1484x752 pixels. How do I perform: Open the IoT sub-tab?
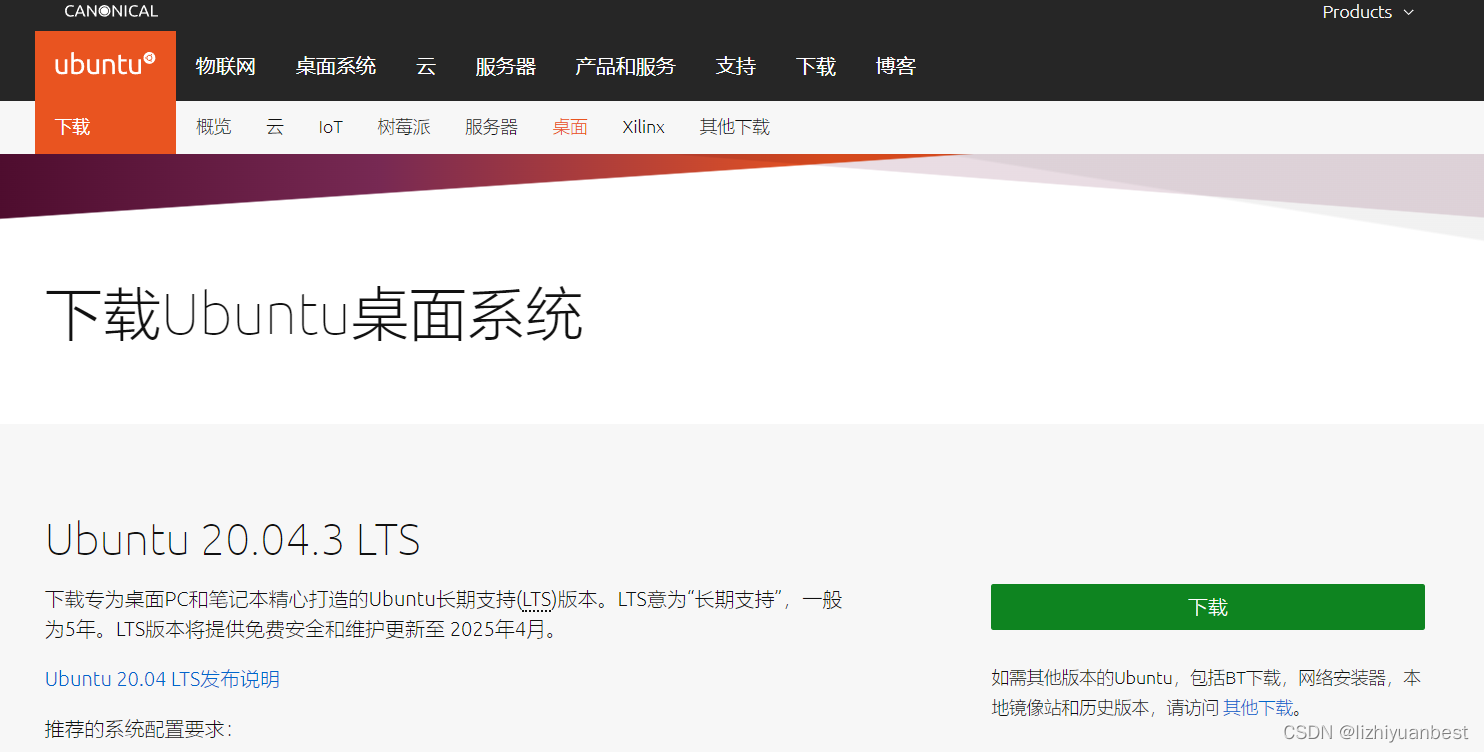331,127
